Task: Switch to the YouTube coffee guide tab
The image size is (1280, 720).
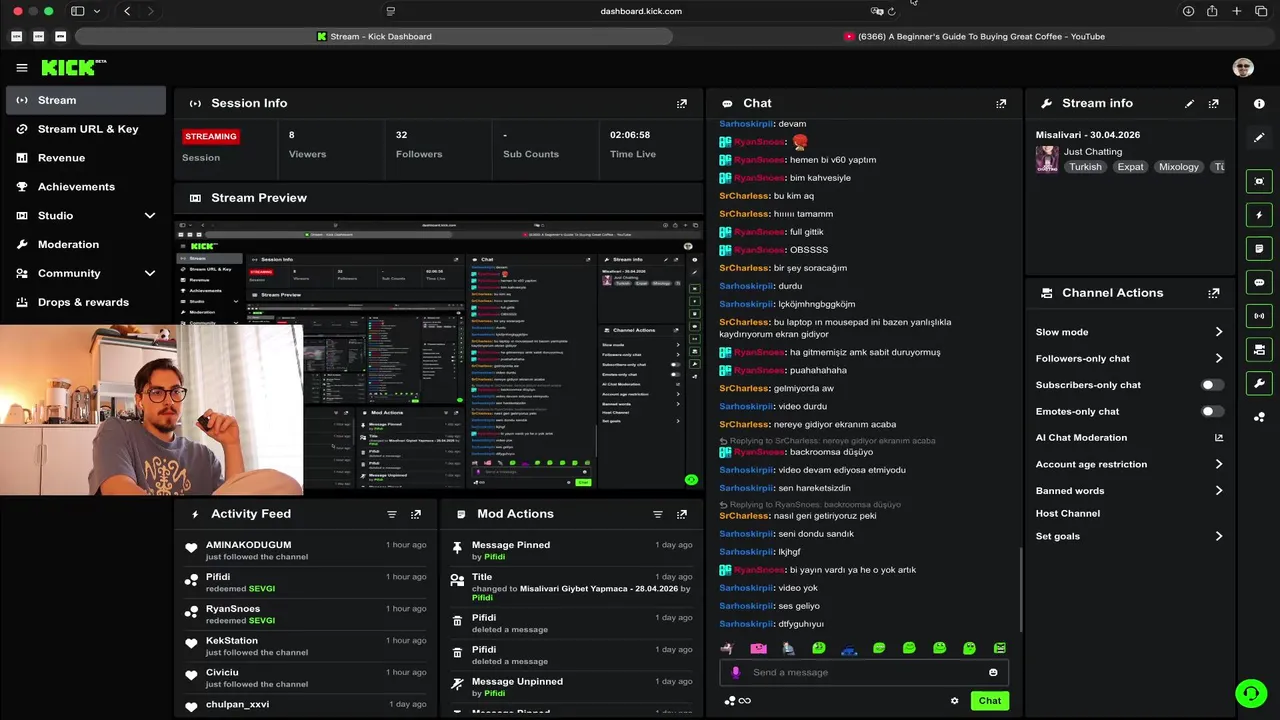Action: click(x=974, y=36)
